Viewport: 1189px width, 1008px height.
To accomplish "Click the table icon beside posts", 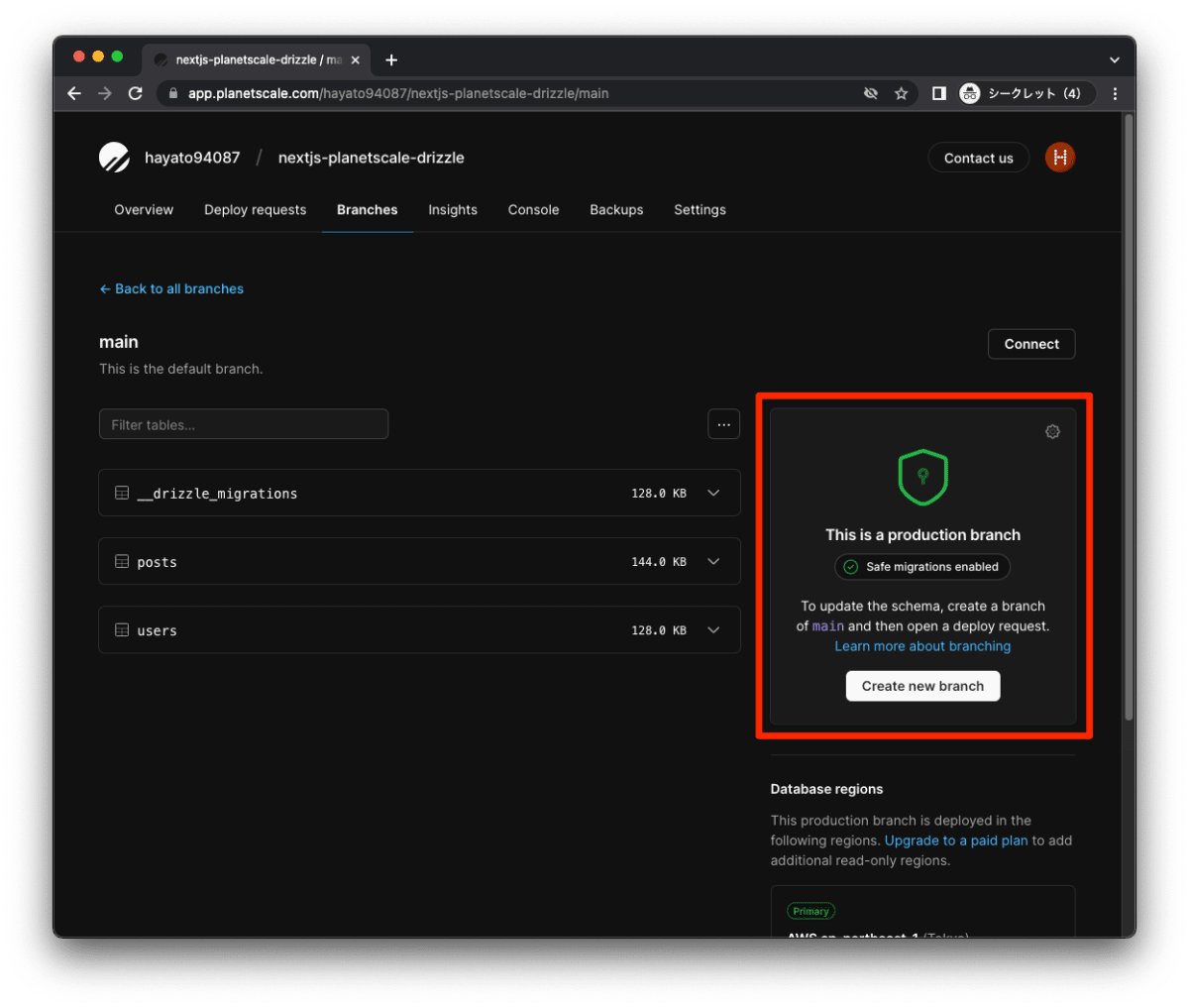I will click(122, 561).
